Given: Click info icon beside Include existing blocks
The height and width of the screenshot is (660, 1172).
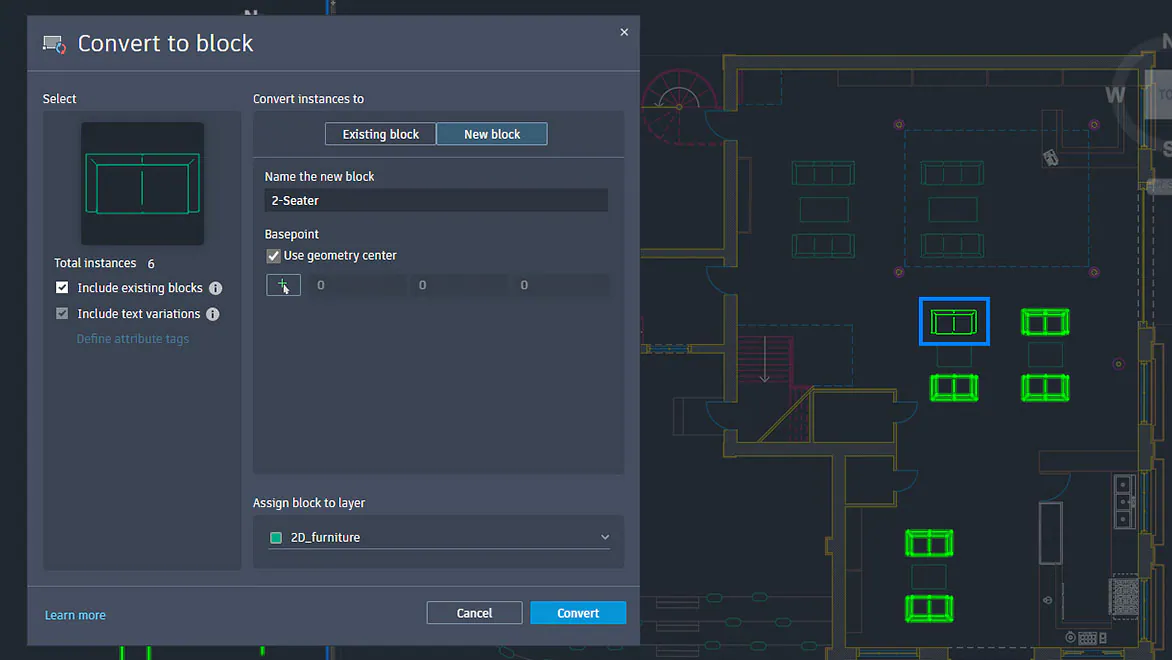Looking at the screenshot, I should coord(215,288).
